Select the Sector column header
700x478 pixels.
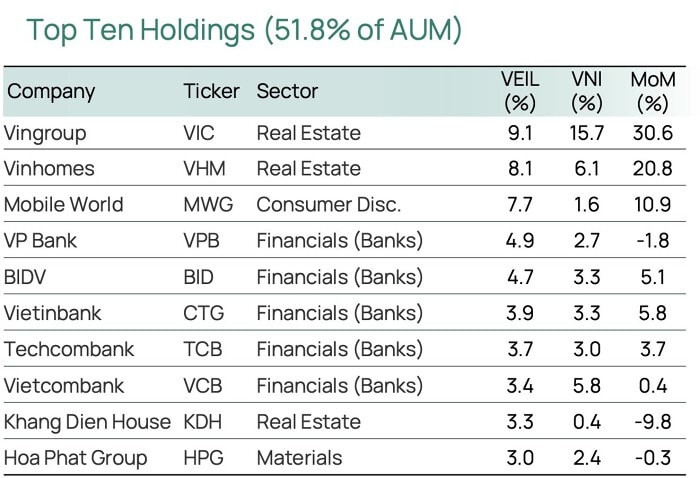coord(287,91)
